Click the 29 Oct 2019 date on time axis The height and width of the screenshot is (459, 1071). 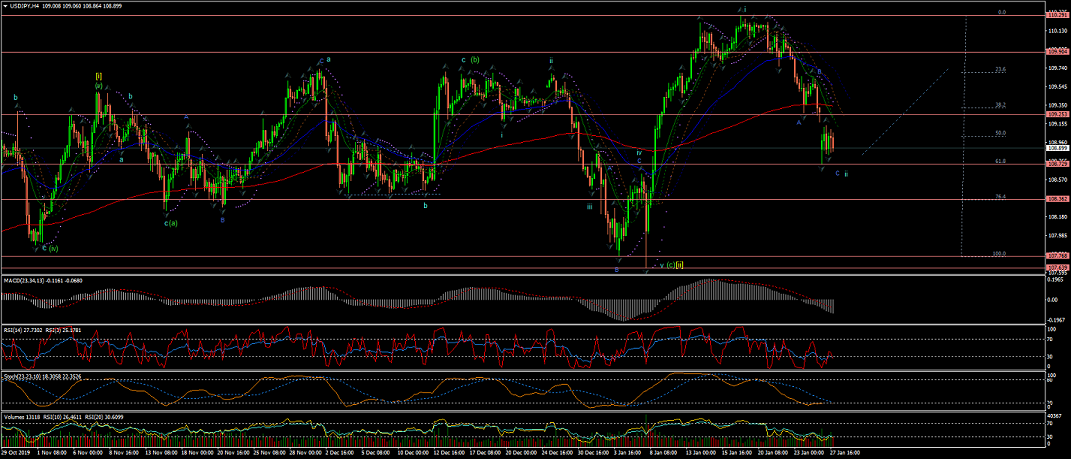pos(14,453)
